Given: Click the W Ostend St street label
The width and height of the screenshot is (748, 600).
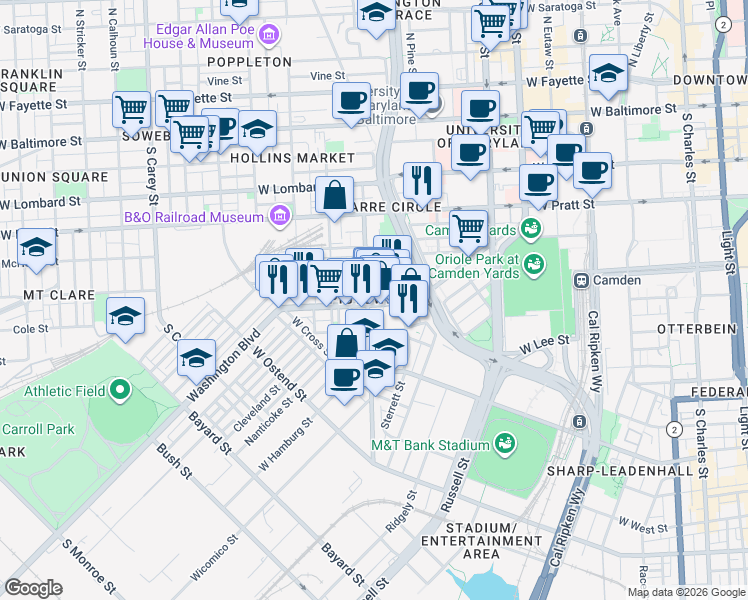Looking at the screenshot, I should click(280, 373).
